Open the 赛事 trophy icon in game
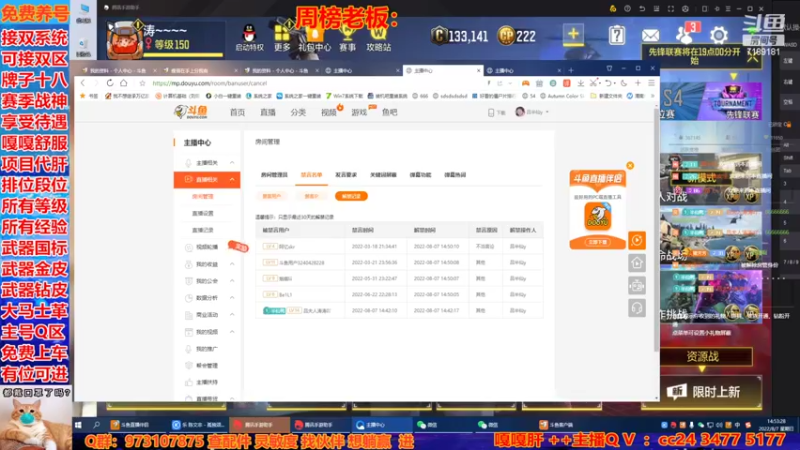The image size is (800, 450). pyautogui.click(x=347, y=39)
